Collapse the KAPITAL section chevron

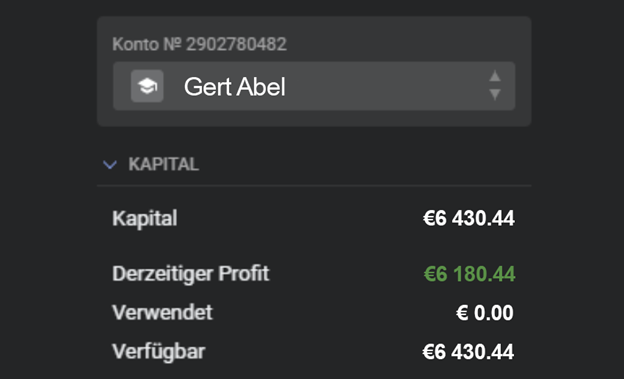pos(110,164)
